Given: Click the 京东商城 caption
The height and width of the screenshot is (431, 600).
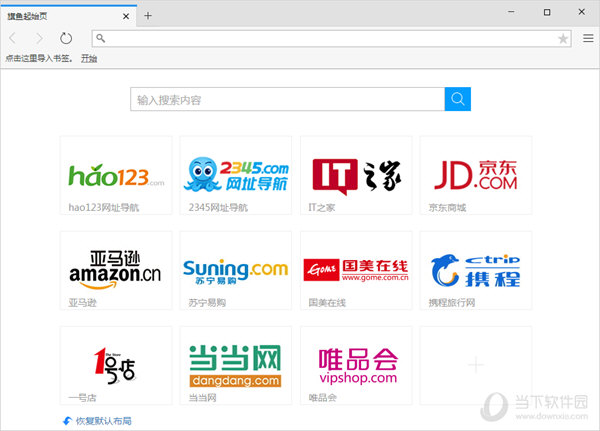Looking at the screenshot, I should (447, 207).
